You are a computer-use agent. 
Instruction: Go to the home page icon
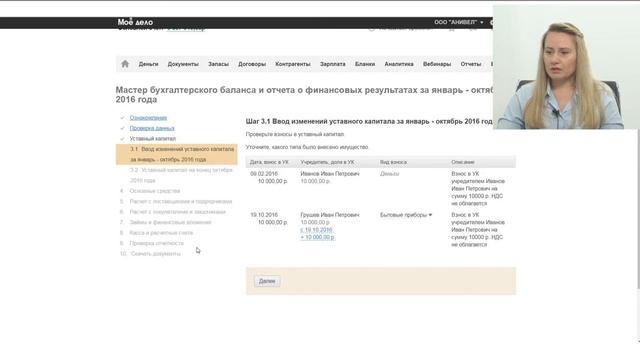[125, 64]
